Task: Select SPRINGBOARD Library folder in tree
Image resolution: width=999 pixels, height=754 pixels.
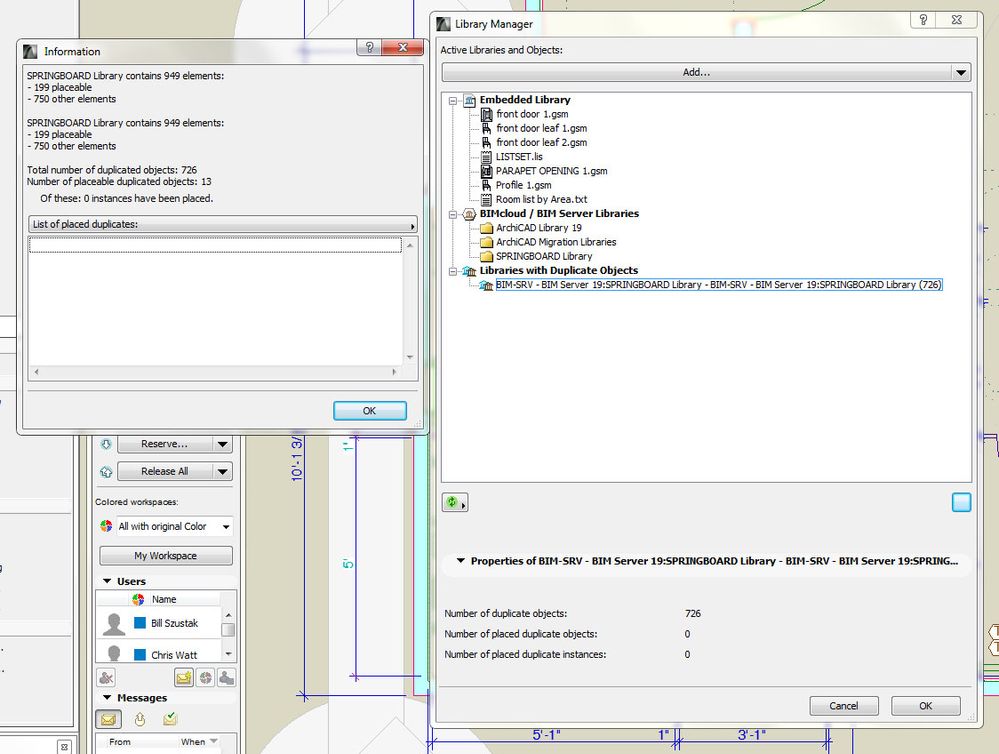Action: [543, 256]
